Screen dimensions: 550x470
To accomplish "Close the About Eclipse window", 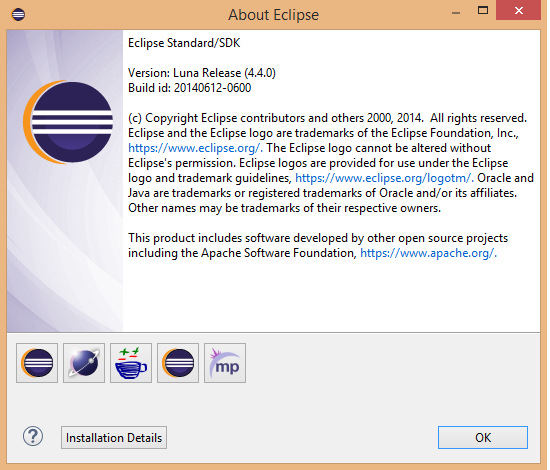I will [518, 11].
